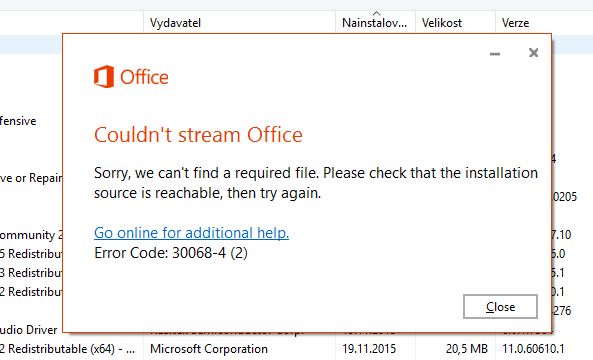Click the version 11.0.60610.1 cell
This screenshot has width=593, height=360.
click(533, 349)
